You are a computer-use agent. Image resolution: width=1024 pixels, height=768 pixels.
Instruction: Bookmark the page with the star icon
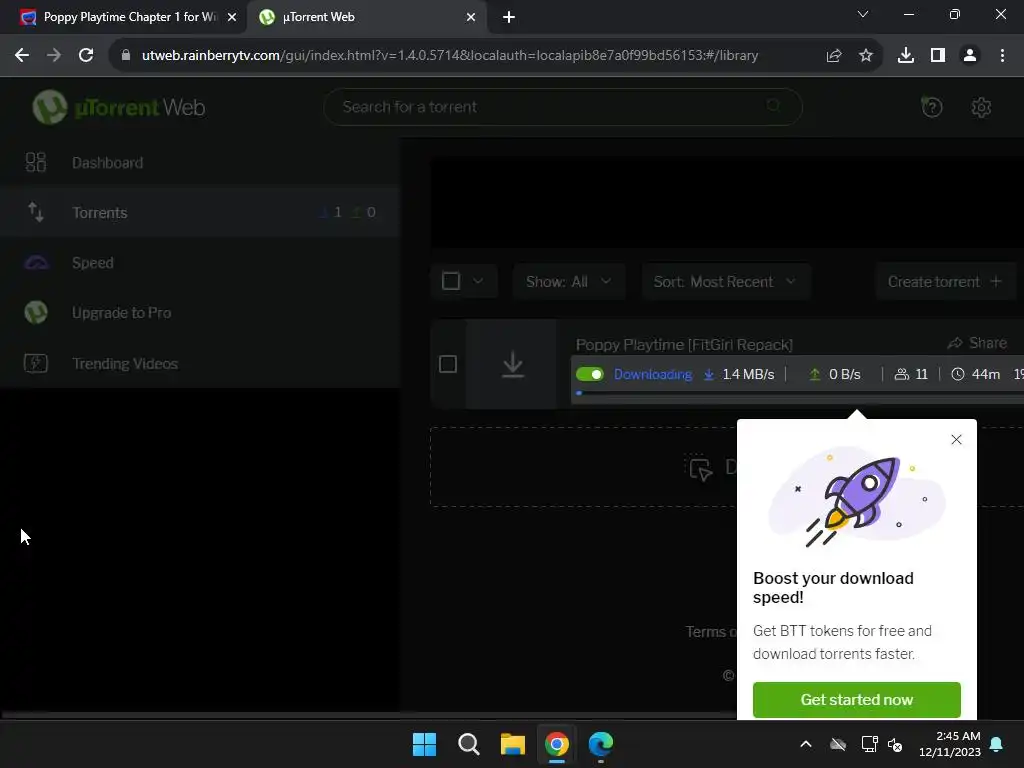tap(865, 56)
